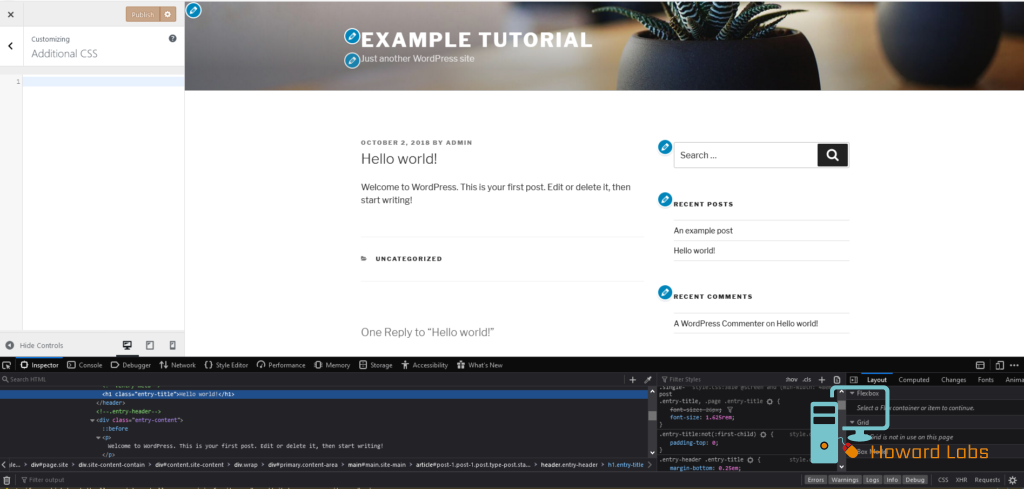Viewport: 1024px width, 489px height.
Task: Select iframe target icon in DevTools toolbar
Action: click(x=980, y=365)
